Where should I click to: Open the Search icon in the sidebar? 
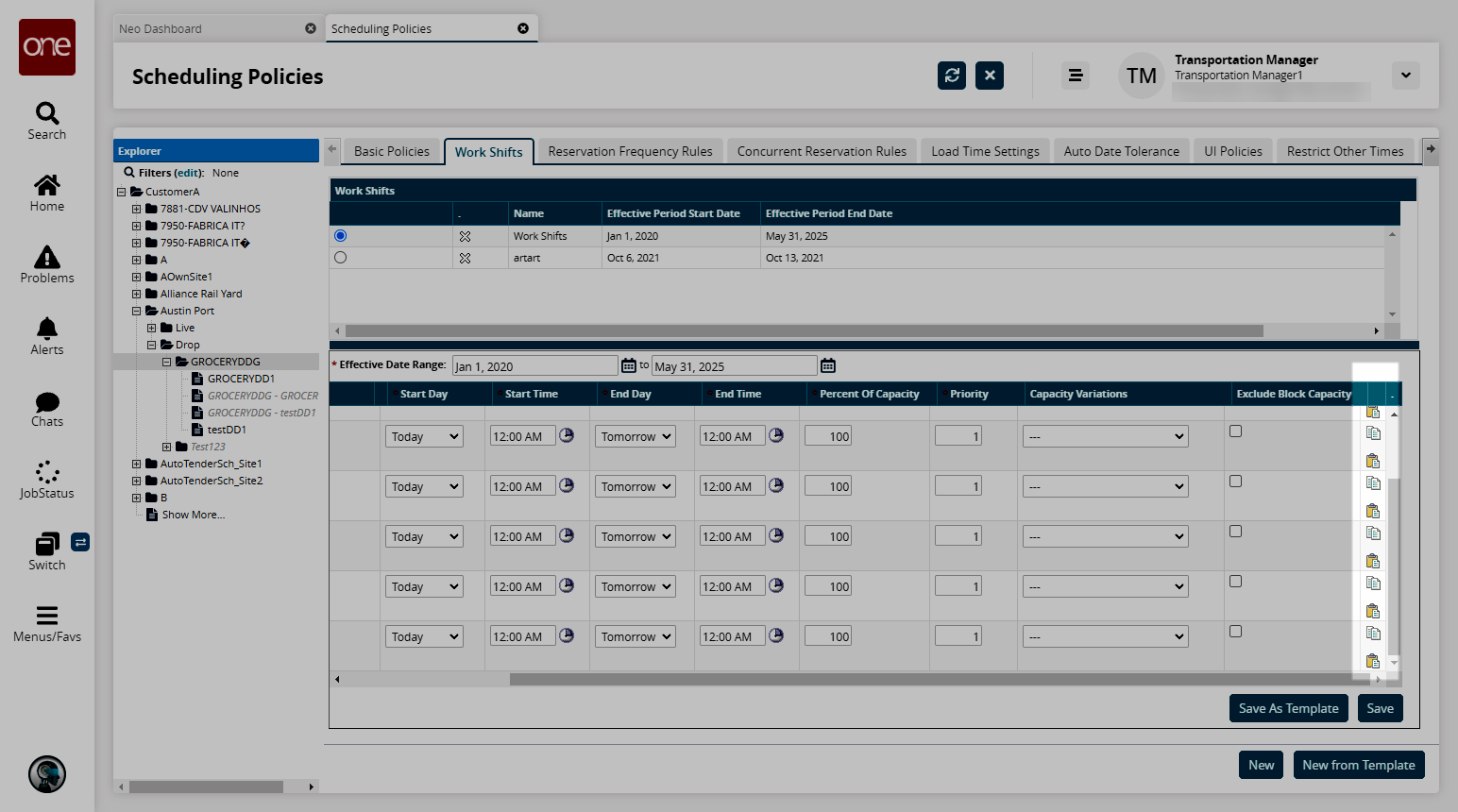(x=47, y=114)
